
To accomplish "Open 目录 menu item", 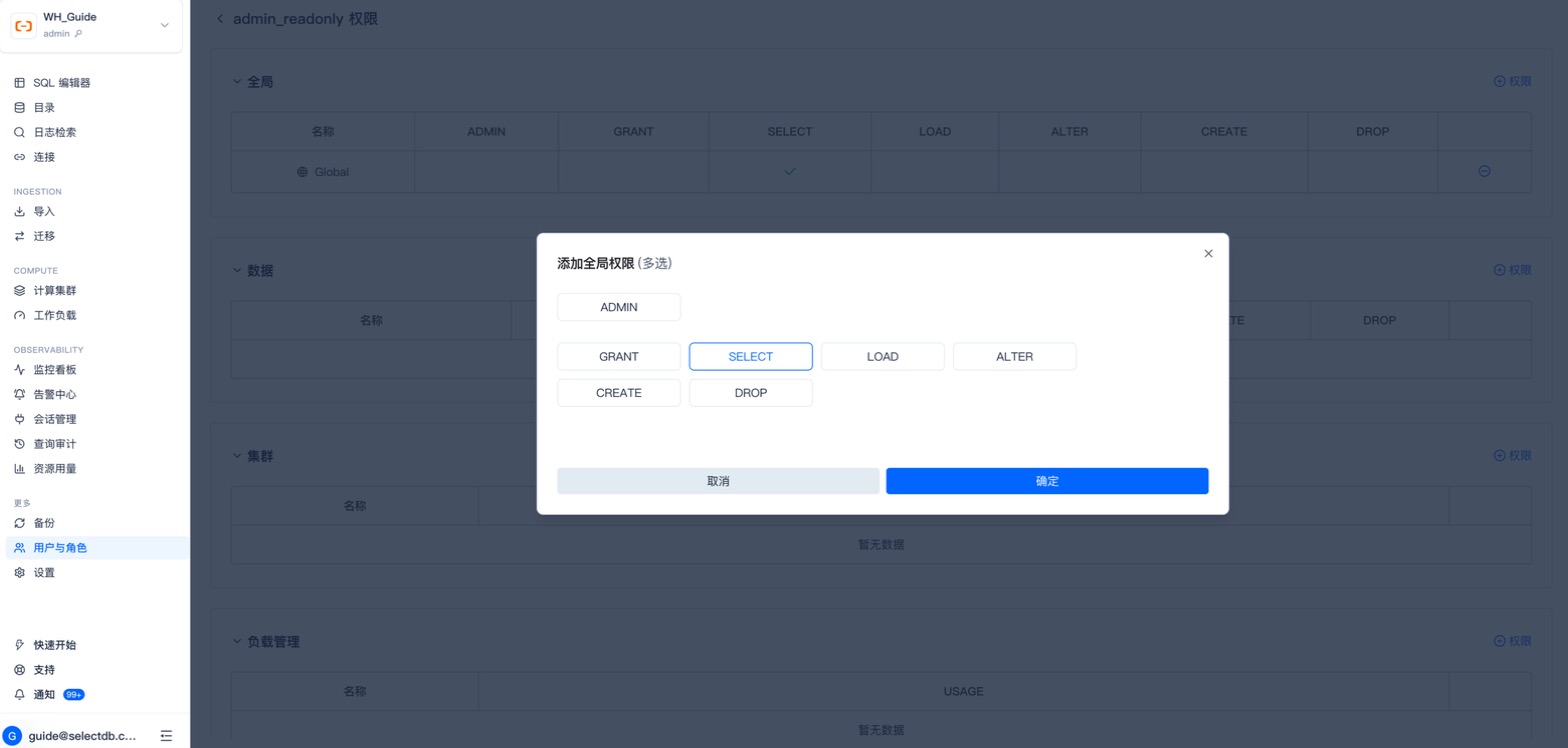I will tap(97, 108).
